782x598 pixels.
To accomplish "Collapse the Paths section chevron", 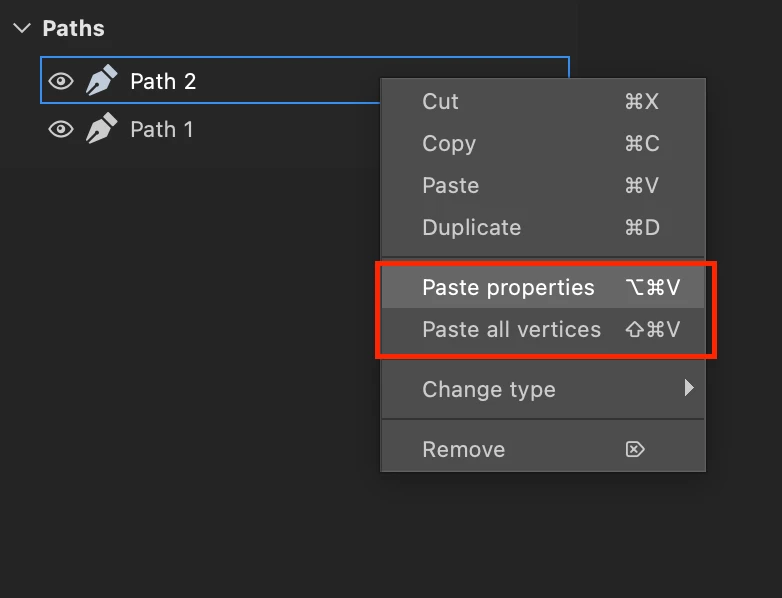I will (22, 28).
